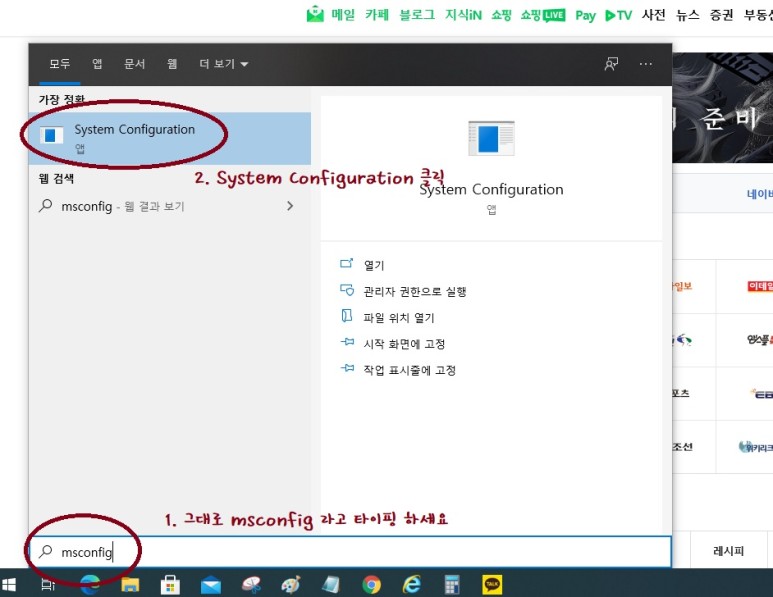Viewport: 773px width, 597px height.
Task: Click the search magnifier icon in input
Action: [45, 551]
